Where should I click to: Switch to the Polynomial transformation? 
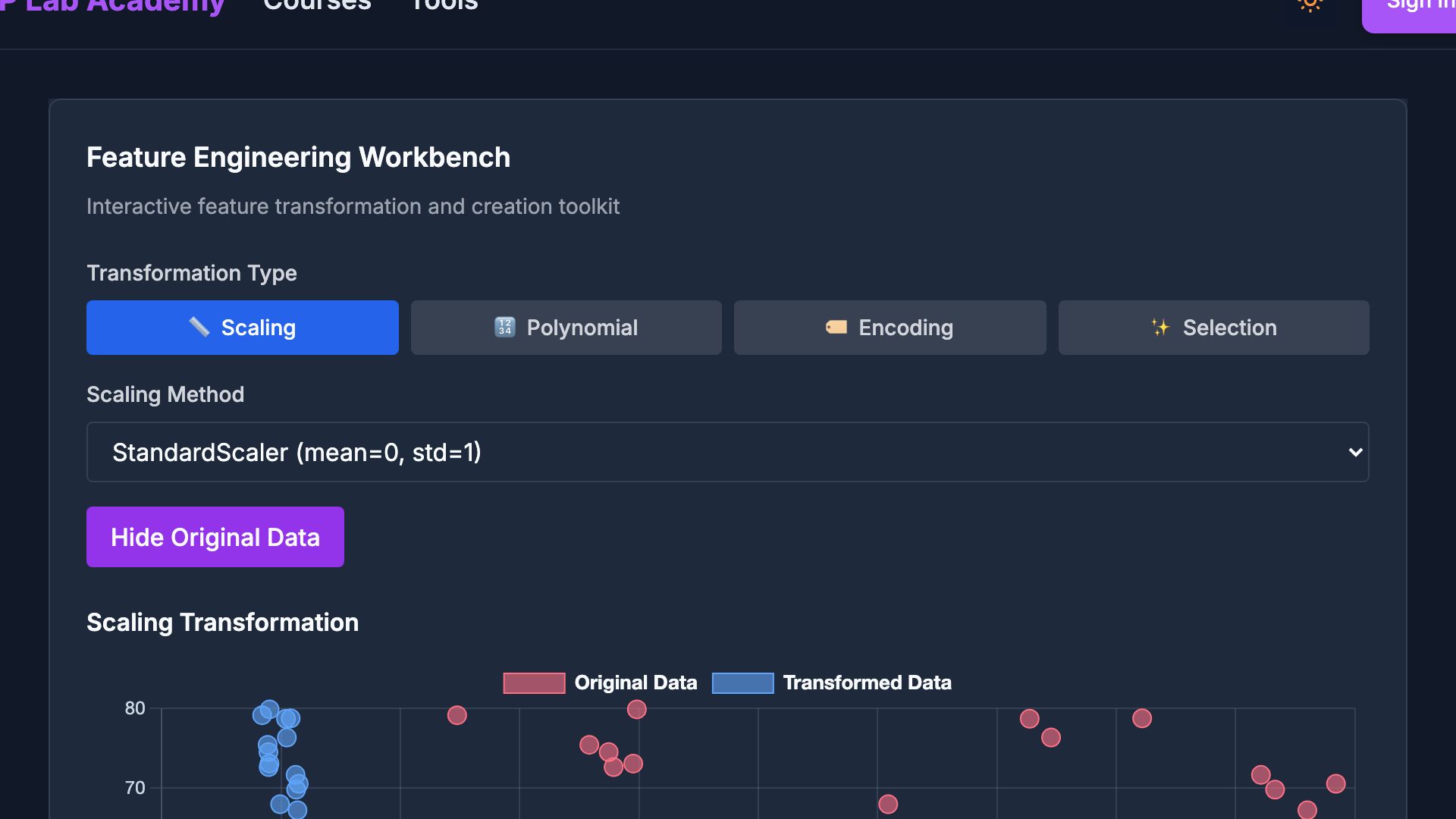(x=566, y=328)
